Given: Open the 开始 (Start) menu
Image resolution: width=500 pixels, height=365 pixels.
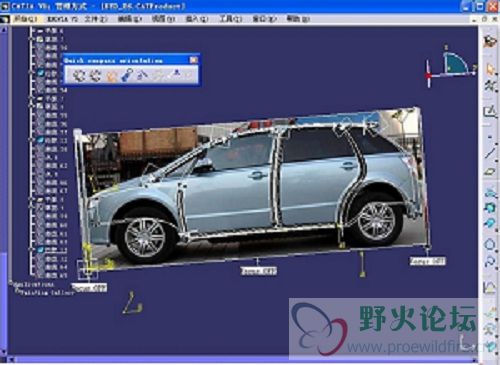Looking at the screenshot, I should point(25,19).
